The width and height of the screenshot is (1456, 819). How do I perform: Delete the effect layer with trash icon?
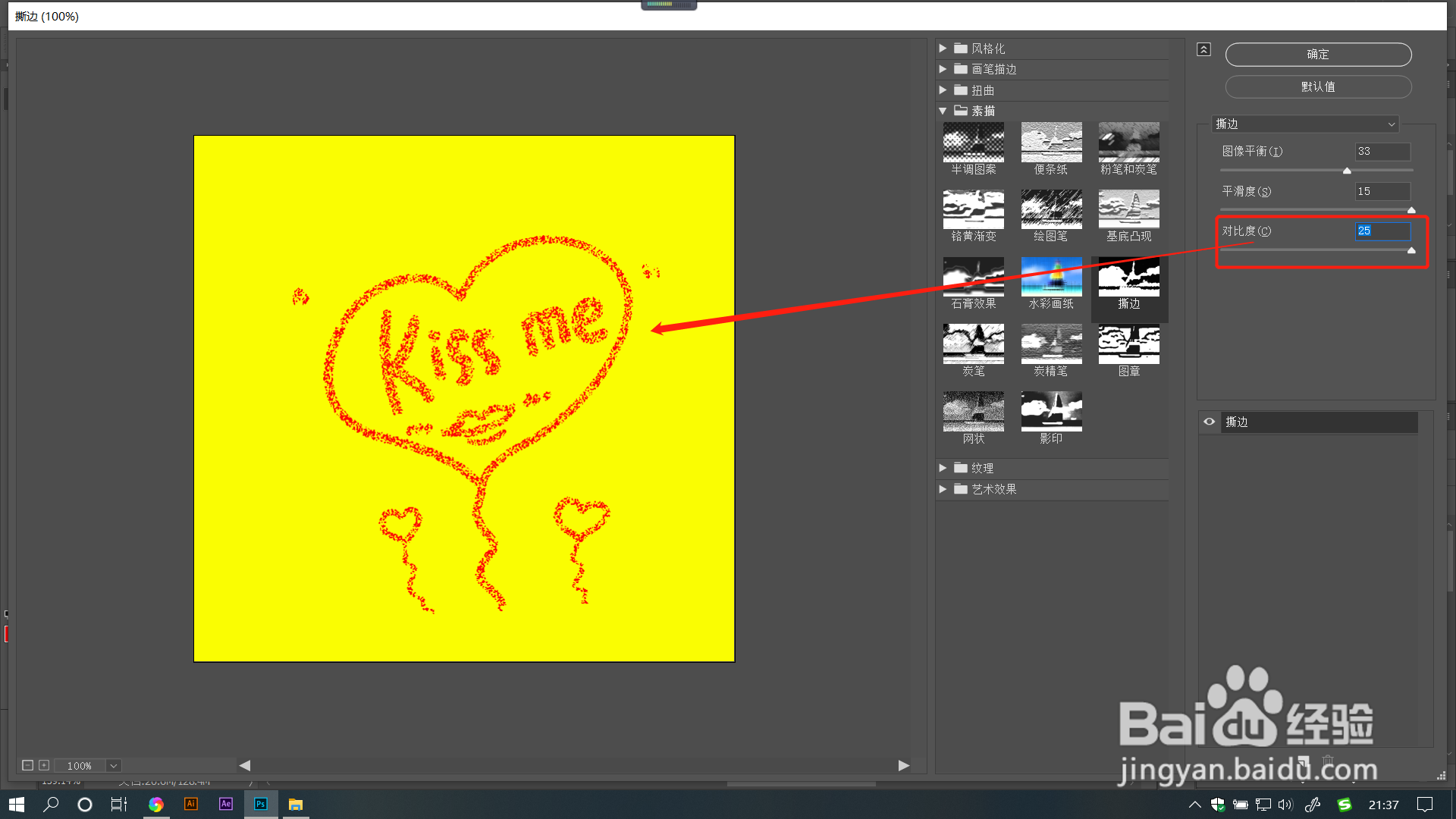pos(1328,760)
